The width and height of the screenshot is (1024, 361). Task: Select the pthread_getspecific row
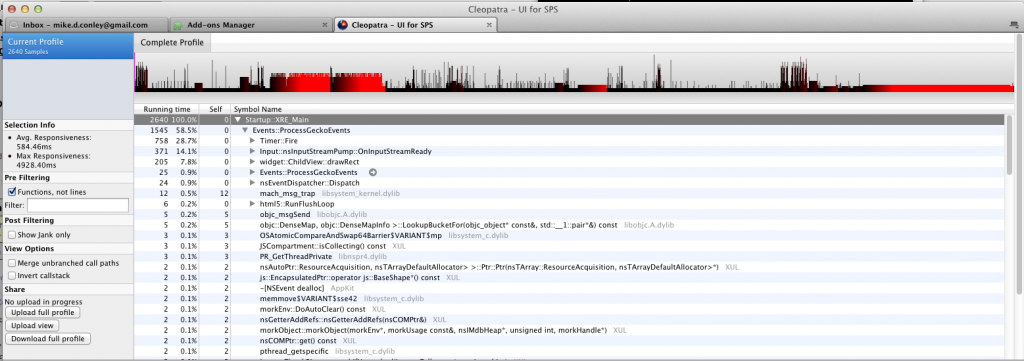pos(569,351)
